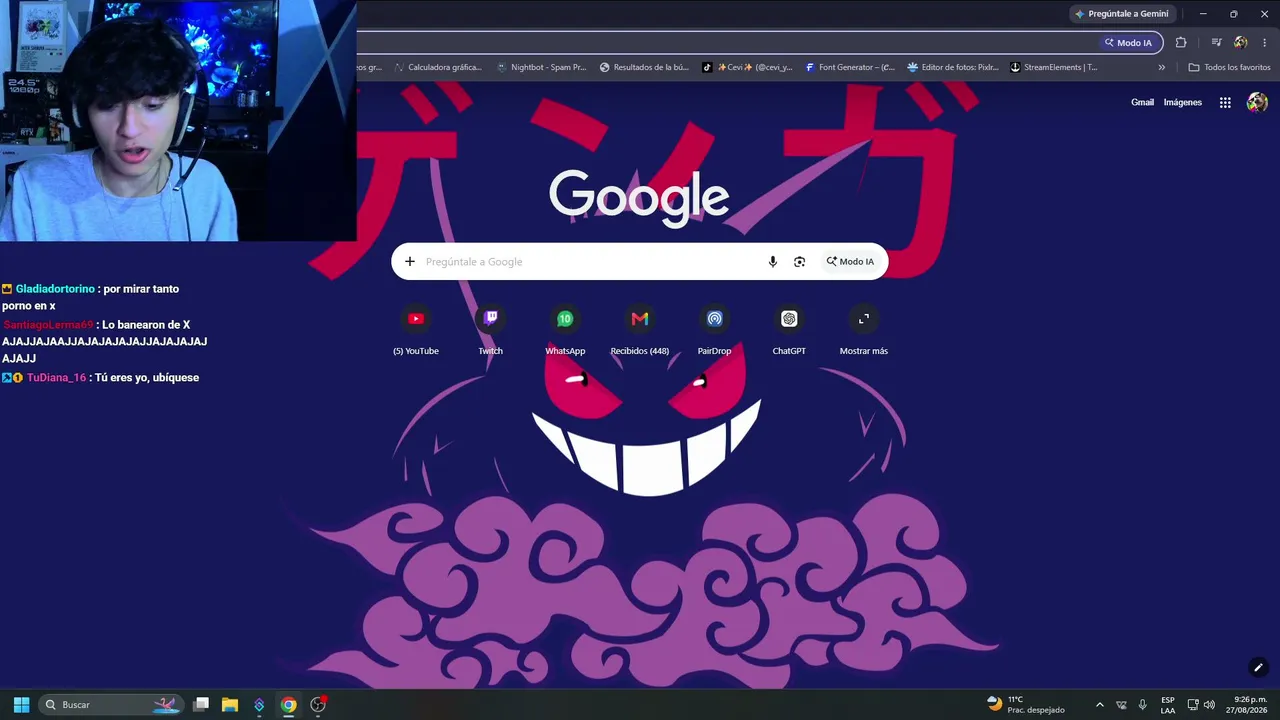Screen dimensions: 1280x720
Task: Open the StreamElements bookmark
Action: [x=1054, y=67]
